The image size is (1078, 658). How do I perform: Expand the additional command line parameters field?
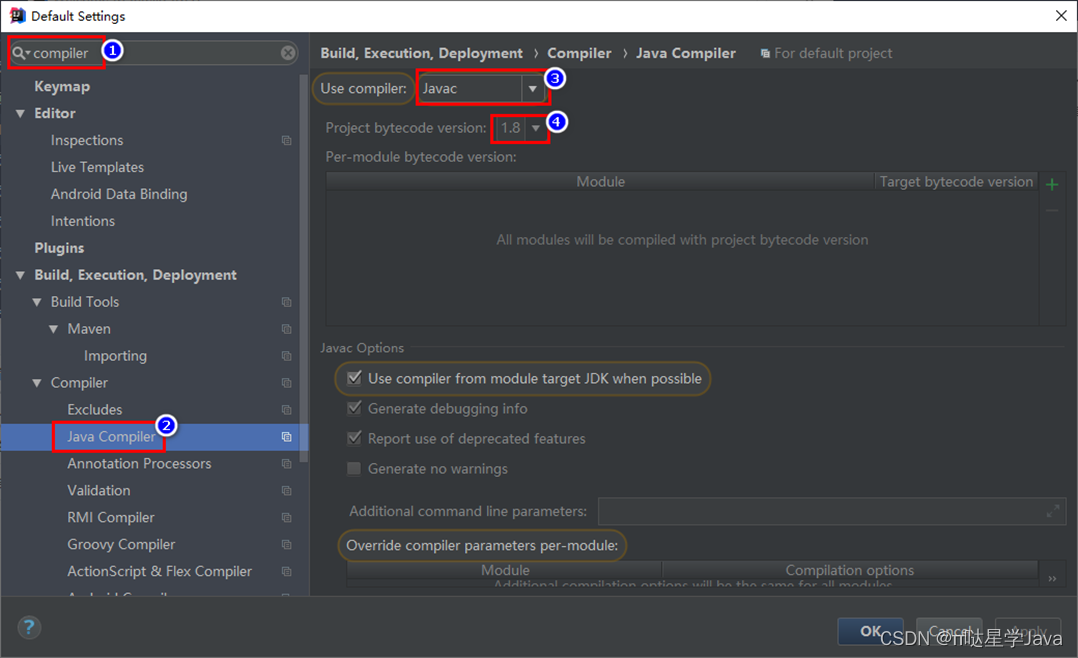[x=1053, y=511]
